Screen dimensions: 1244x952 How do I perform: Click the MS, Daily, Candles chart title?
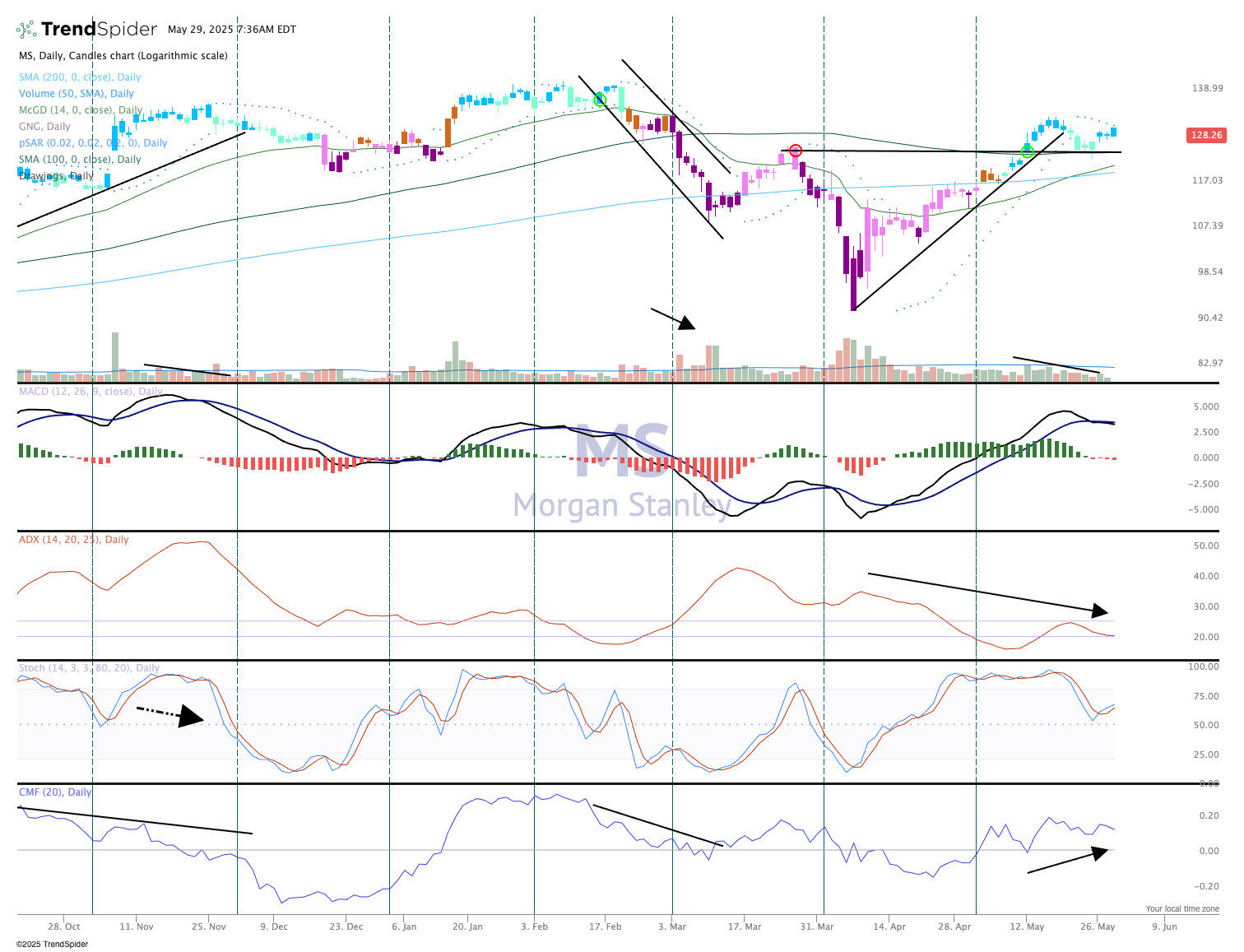(x=123, y=56)
